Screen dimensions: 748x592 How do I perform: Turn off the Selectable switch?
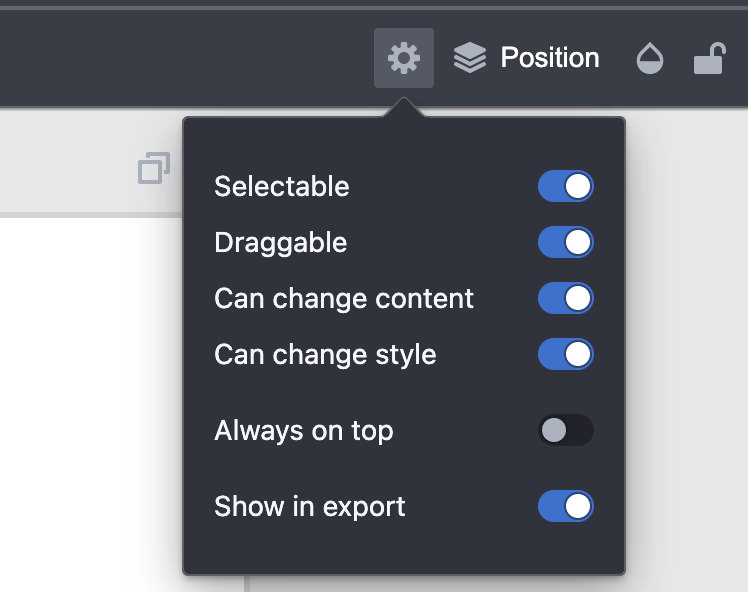(566, 187)
